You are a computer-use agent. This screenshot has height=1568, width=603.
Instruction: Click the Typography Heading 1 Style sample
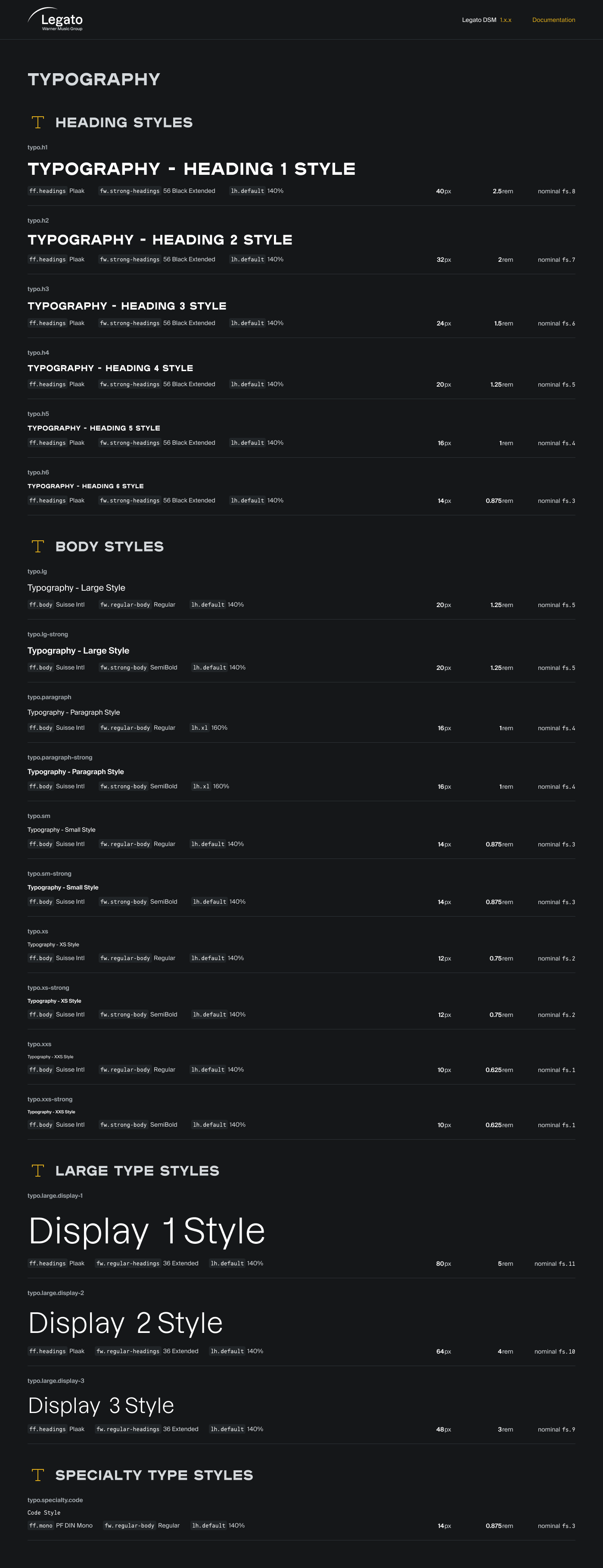click(191, 169)
